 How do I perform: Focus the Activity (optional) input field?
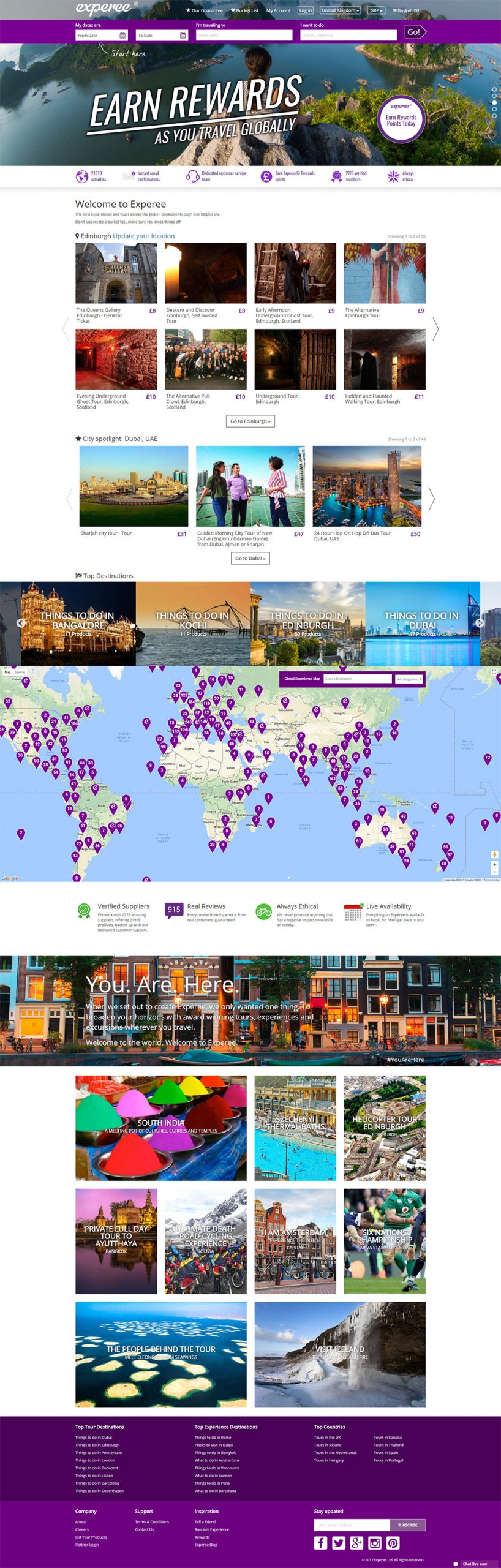[x=348, y=36]
